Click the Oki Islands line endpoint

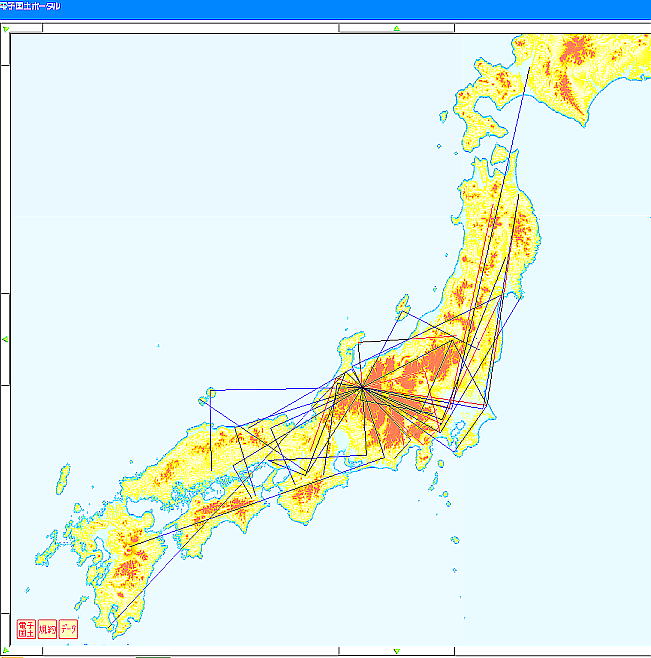(x=210, y=391)
